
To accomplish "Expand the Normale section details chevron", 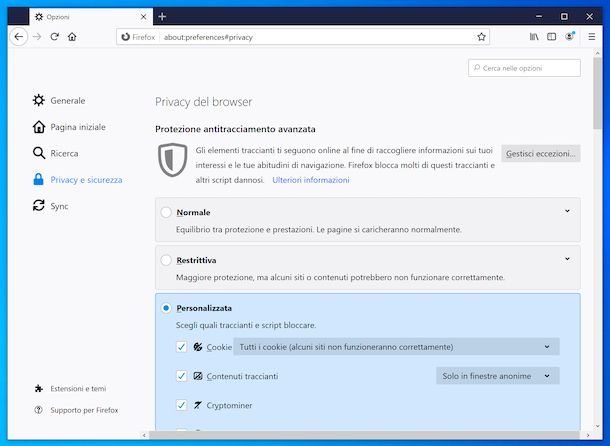I will point(567,211).
